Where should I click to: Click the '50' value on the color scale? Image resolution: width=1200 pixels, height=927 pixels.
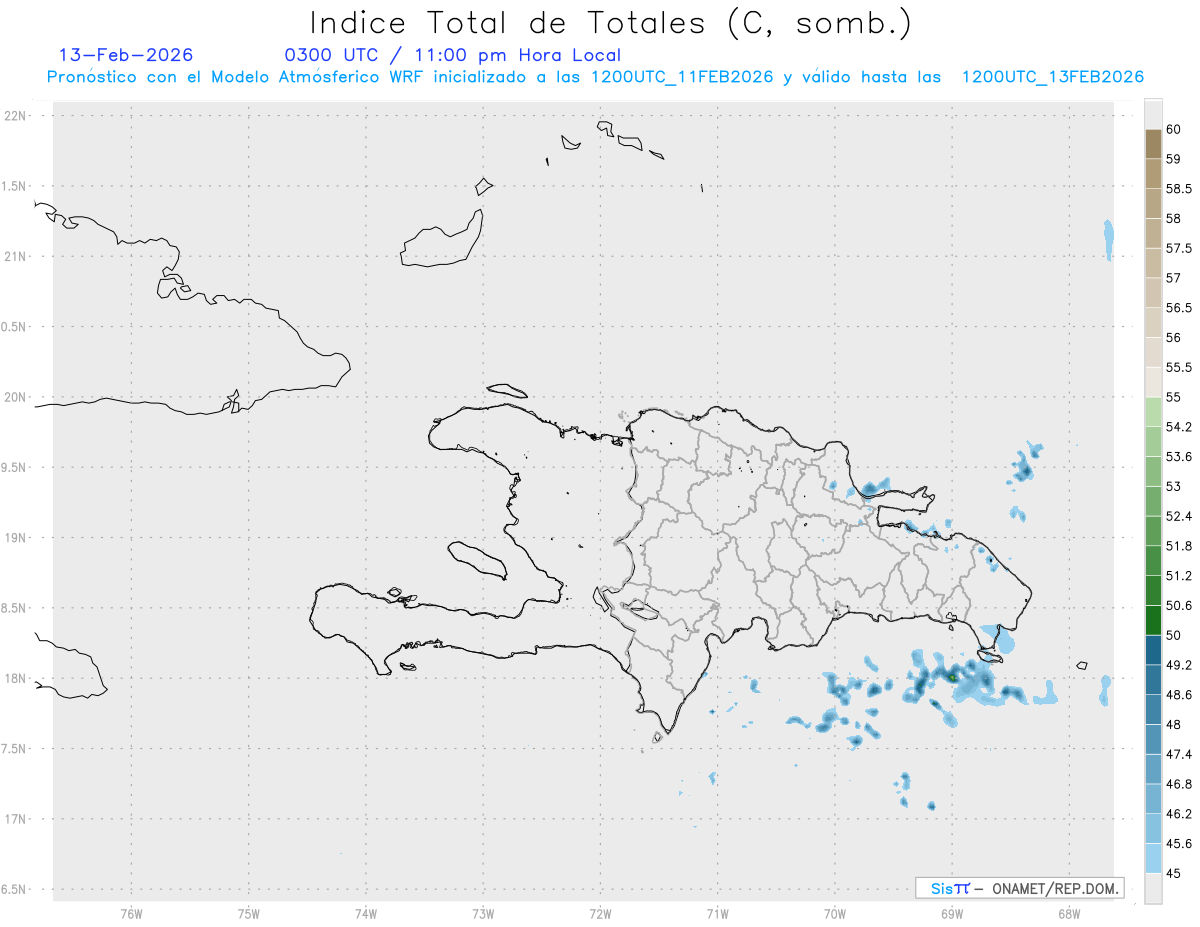click(1174, 635)
